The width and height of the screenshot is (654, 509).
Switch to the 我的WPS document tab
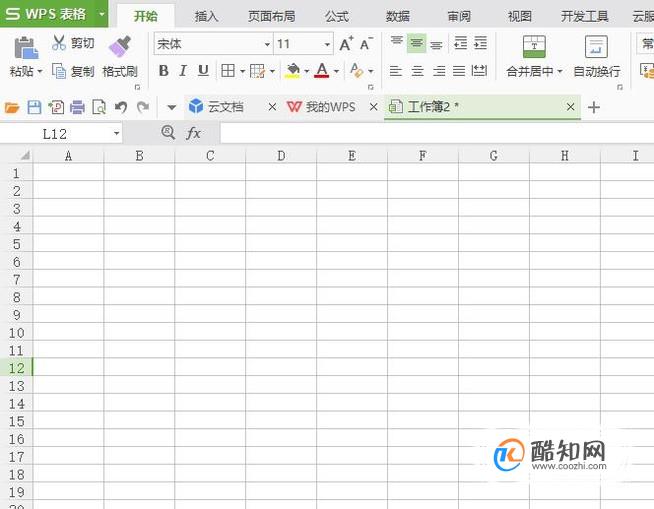[x=330, y=107]
